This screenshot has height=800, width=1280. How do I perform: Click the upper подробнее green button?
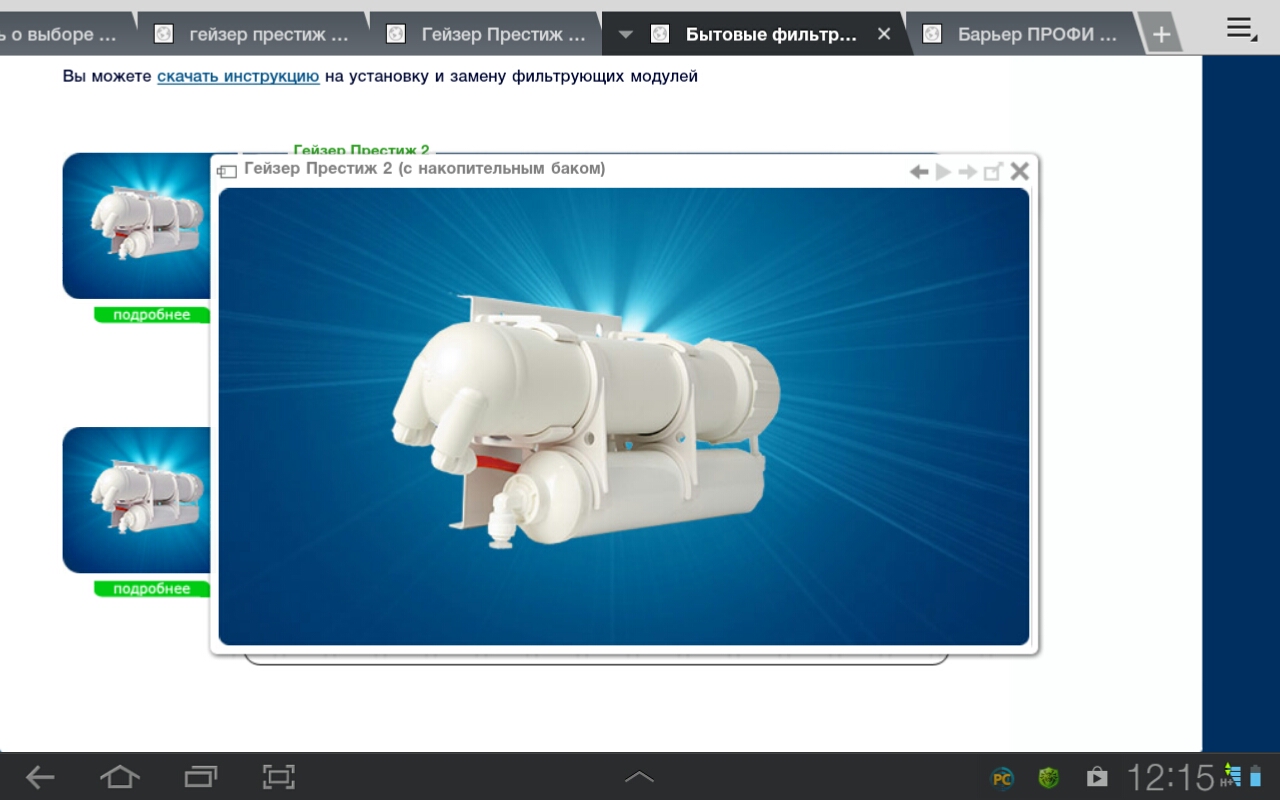click(x=151, y=315)
